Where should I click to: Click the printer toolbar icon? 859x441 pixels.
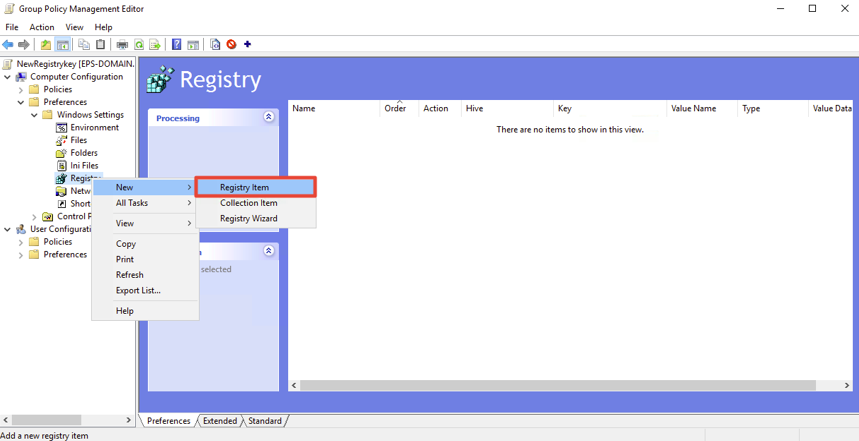pyautogui.click(x=123, y=44)
